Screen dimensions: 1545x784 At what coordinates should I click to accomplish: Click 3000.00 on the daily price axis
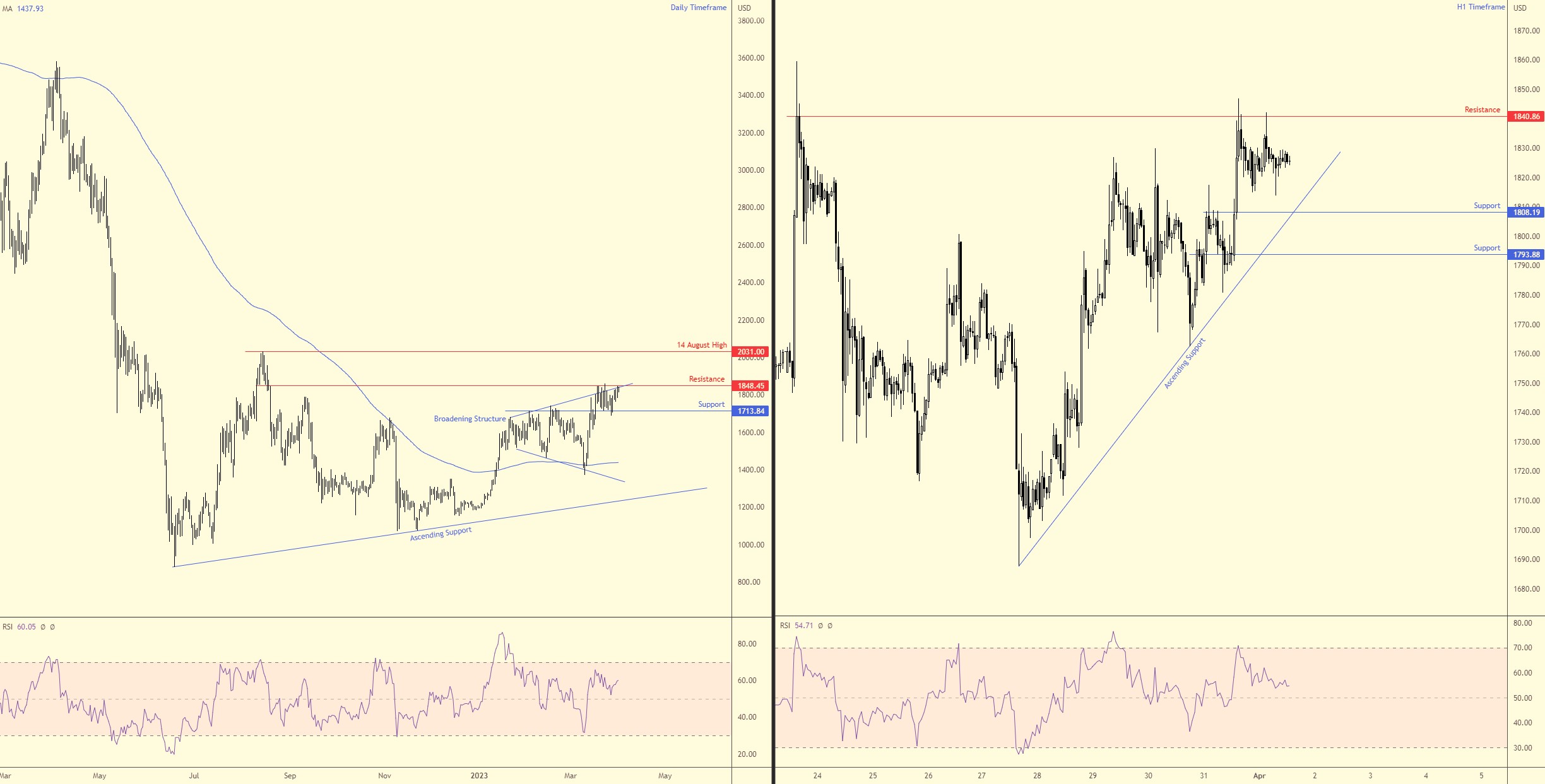pos(750,170)
